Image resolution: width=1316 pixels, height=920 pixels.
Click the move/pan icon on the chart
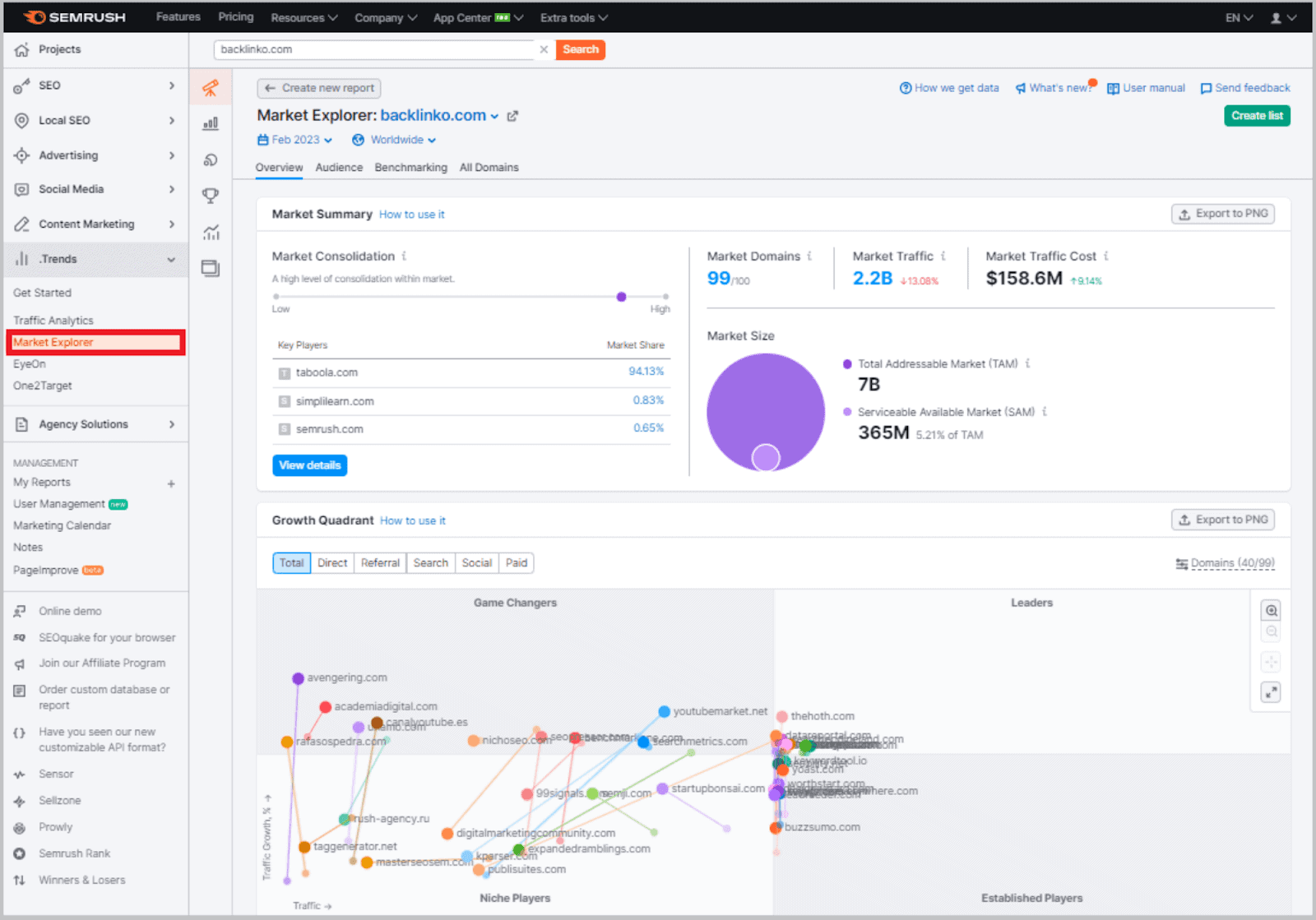point(1271,662)
